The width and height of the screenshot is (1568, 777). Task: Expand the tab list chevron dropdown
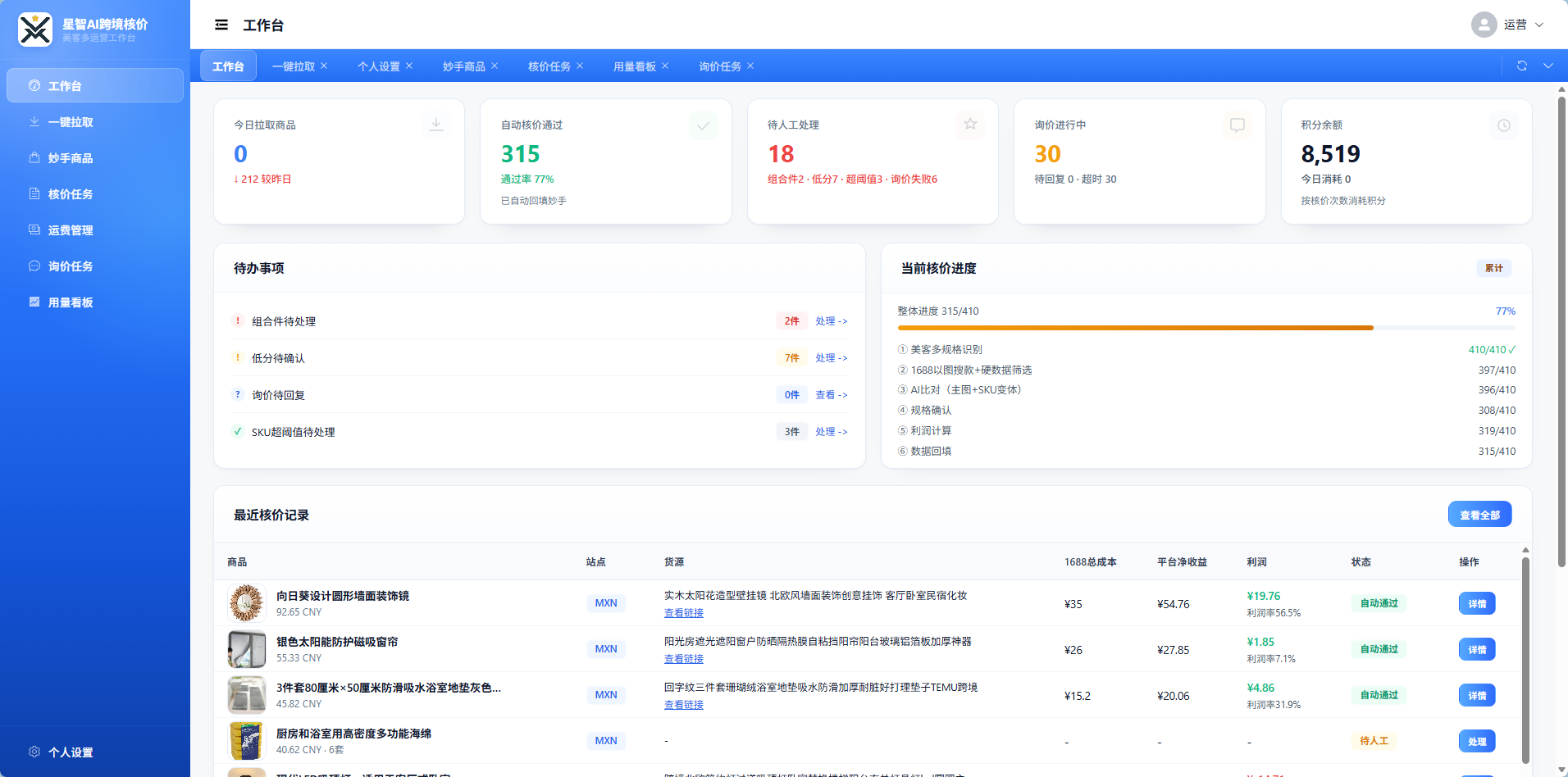coord(1548,66)
